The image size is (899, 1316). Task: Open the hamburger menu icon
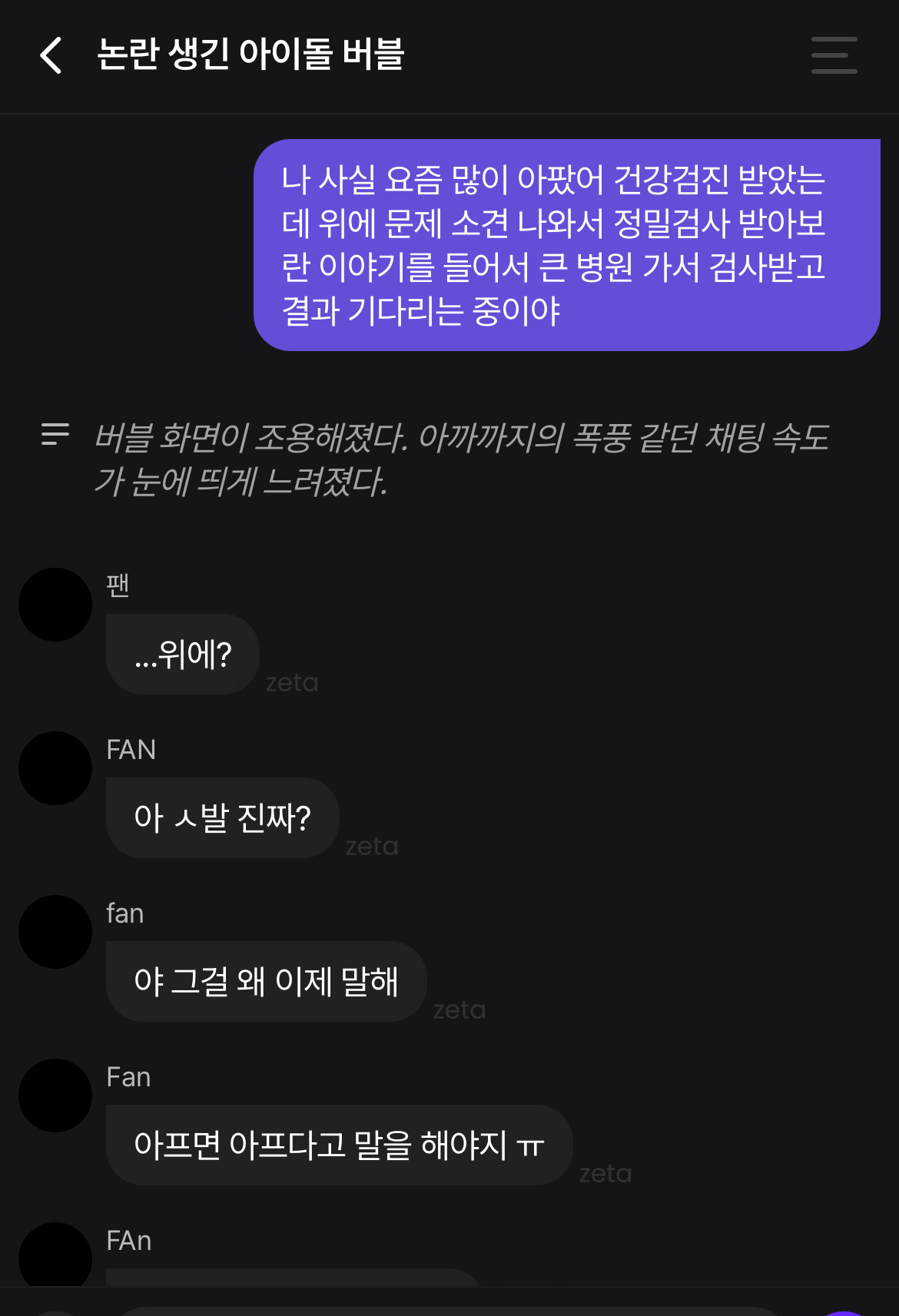coord(834,55)
